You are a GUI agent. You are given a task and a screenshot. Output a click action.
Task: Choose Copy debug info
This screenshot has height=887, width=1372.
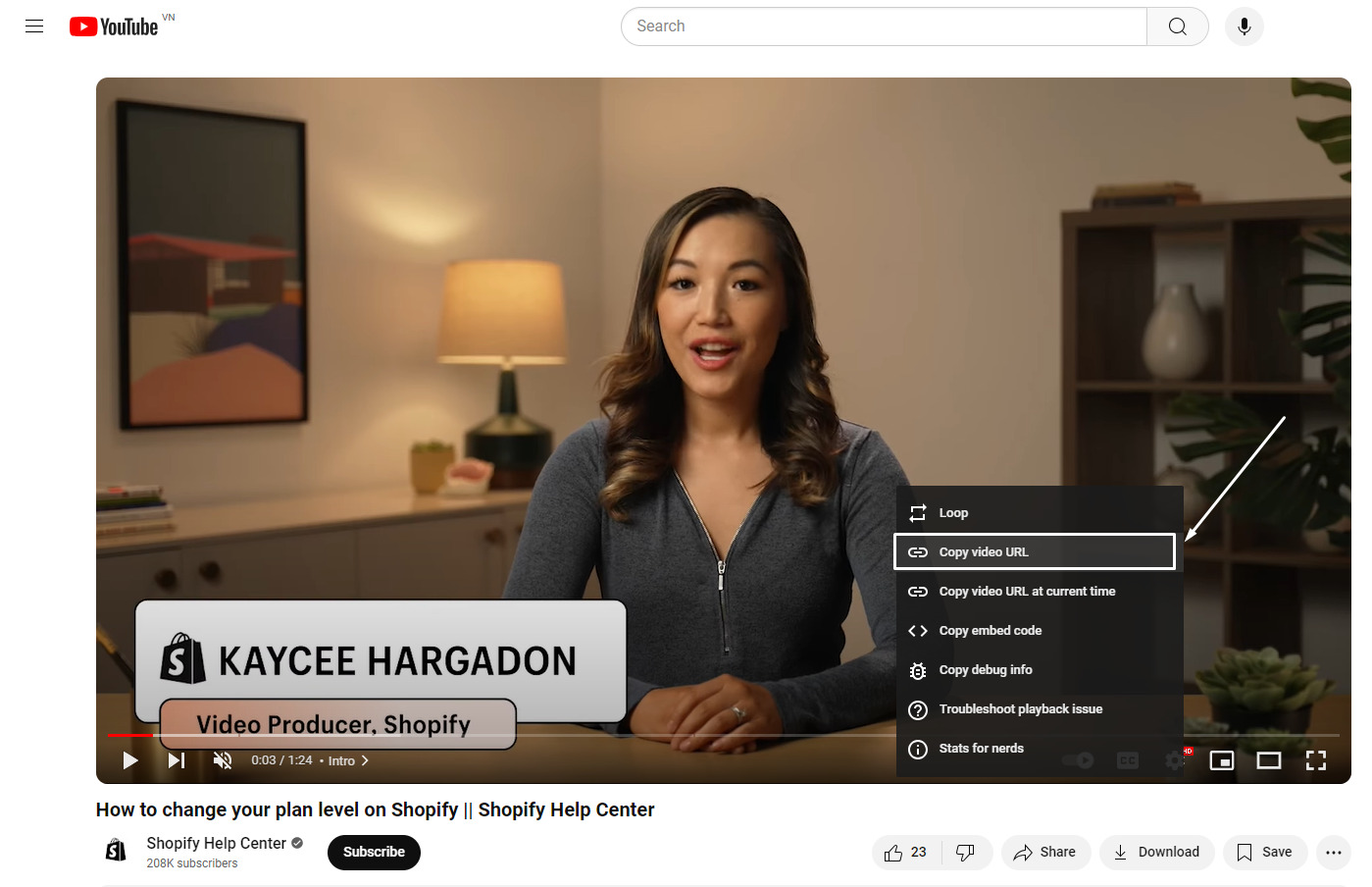(x=1040, y=670)
